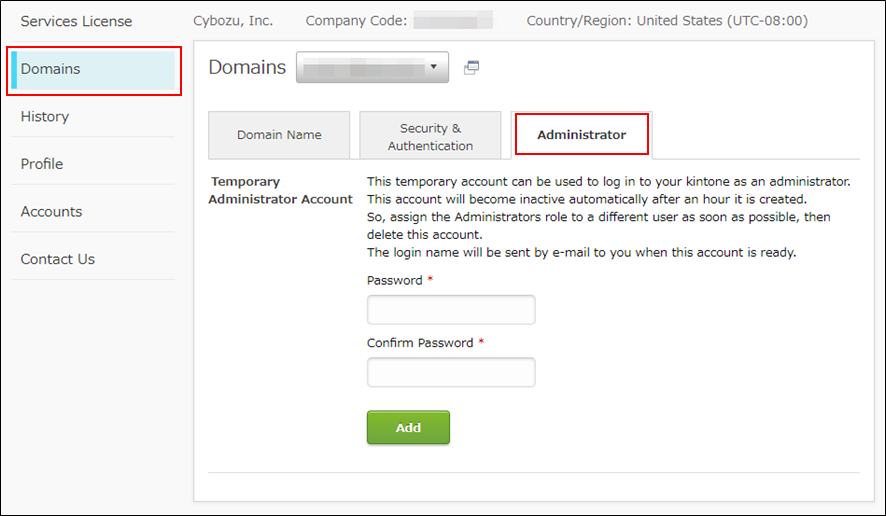This screenshot has height=516, width=886.
Task: Open the Accounts sidebar item
Action: click(51, 211)
